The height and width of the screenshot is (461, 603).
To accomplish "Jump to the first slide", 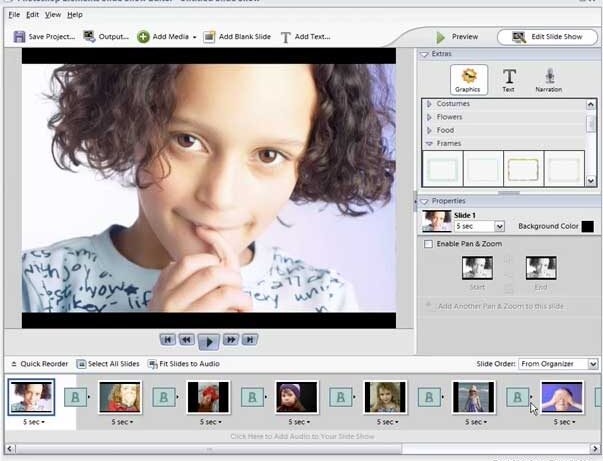I will (x=168, y=340).
